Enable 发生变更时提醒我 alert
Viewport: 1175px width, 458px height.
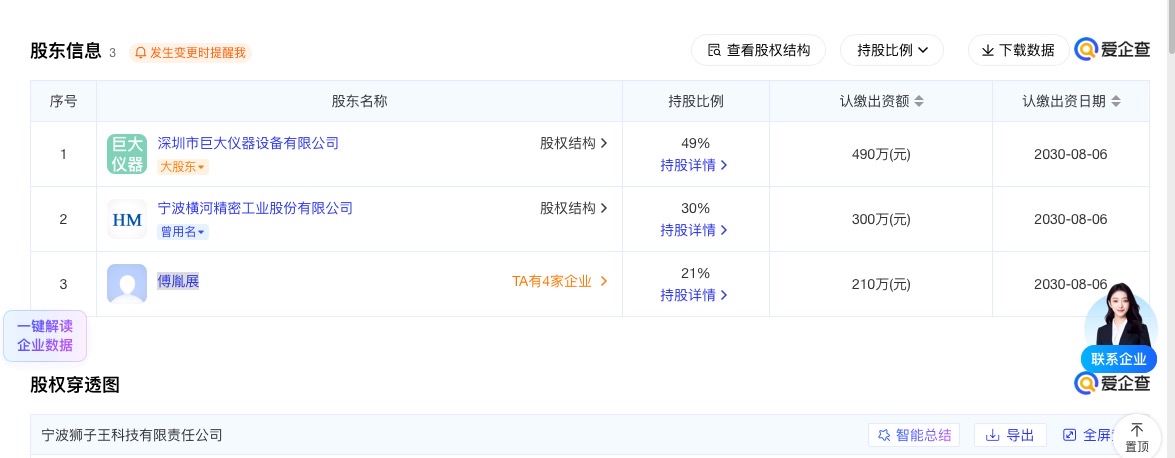(190, 53)
